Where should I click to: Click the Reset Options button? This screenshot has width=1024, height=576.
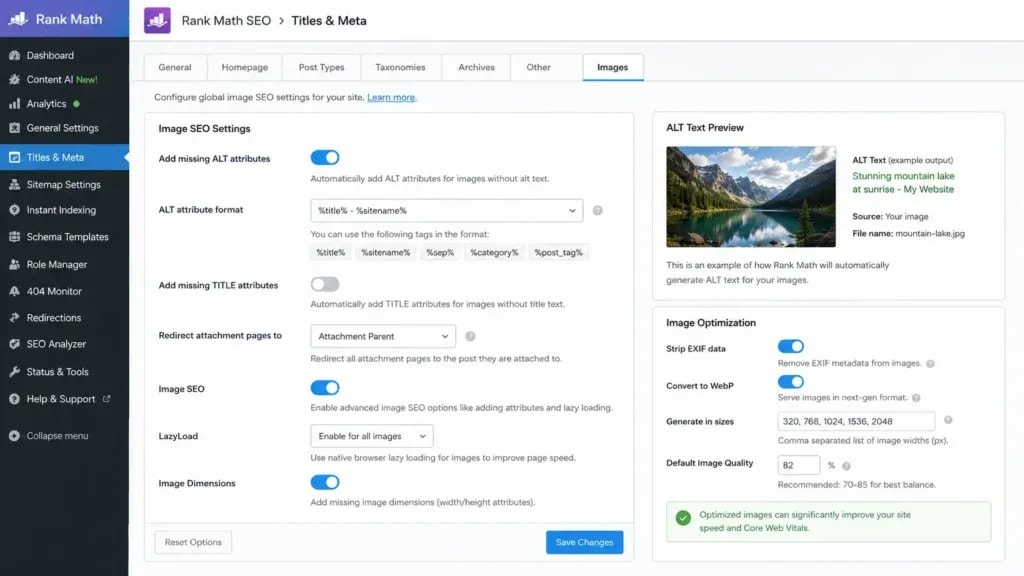[193, 542]
